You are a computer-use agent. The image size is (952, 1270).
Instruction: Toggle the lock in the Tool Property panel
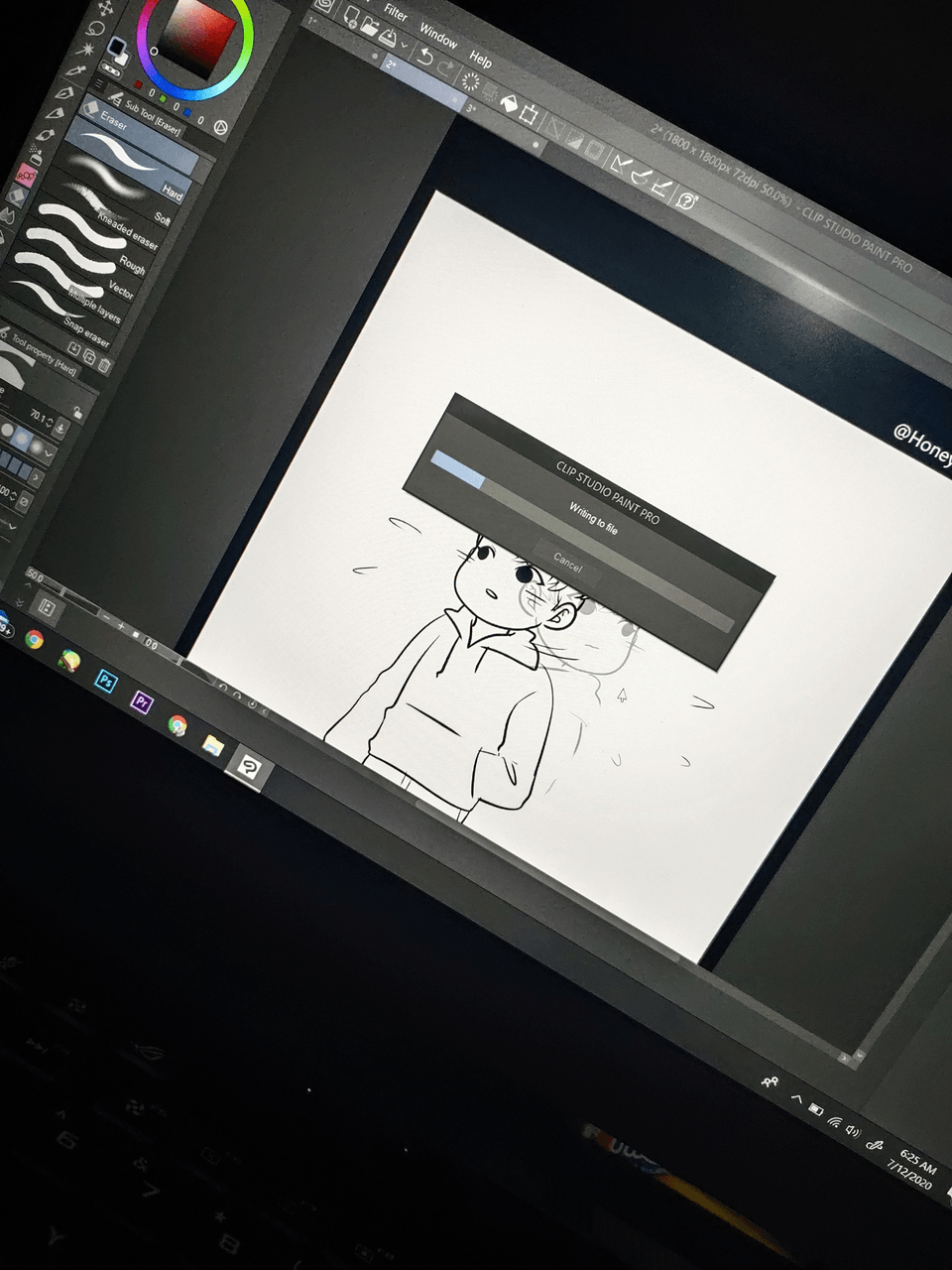click(x=77, y=412)
